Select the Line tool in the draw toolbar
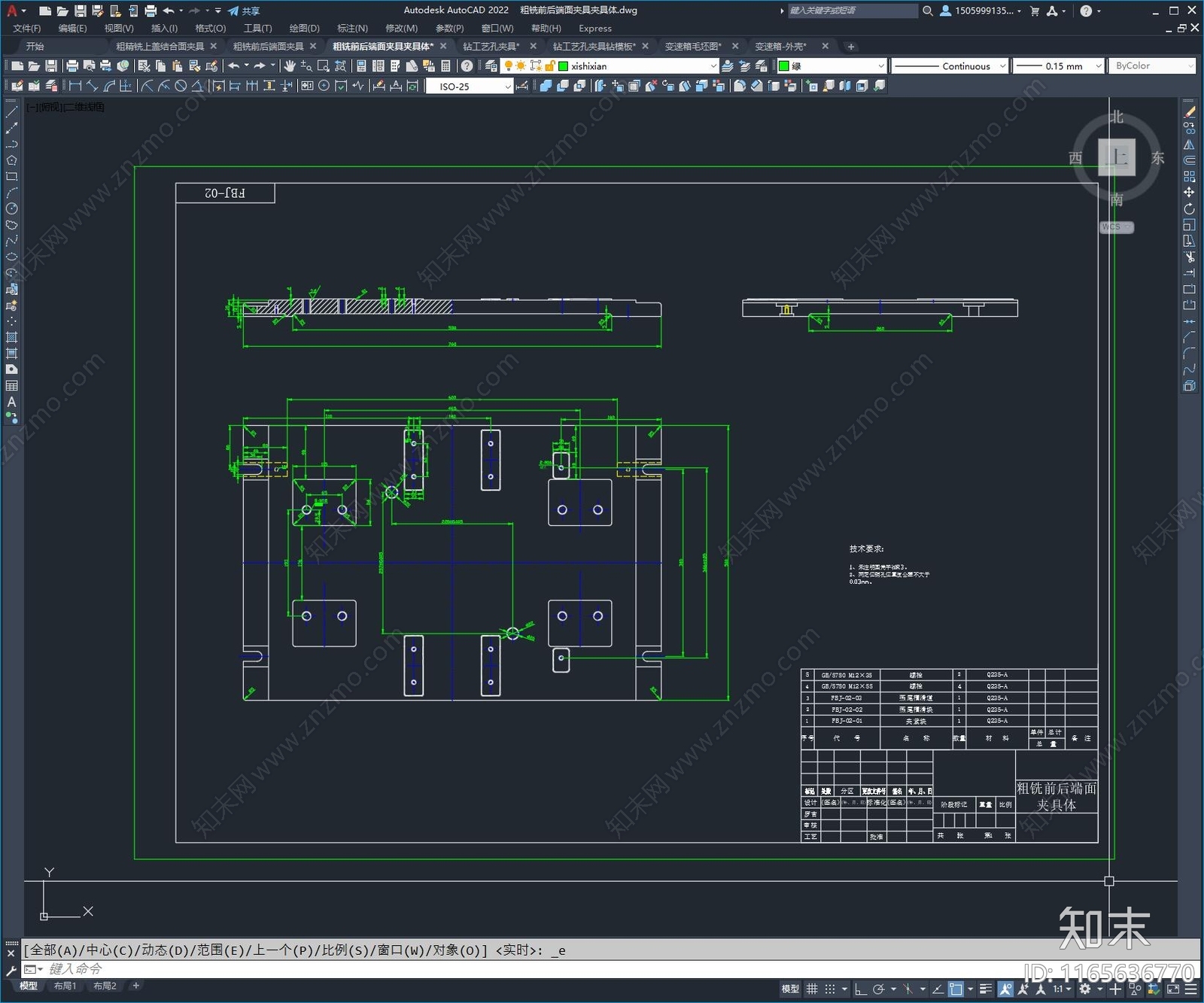This screenshot has height=1003, width=1204. click(11, 111)
